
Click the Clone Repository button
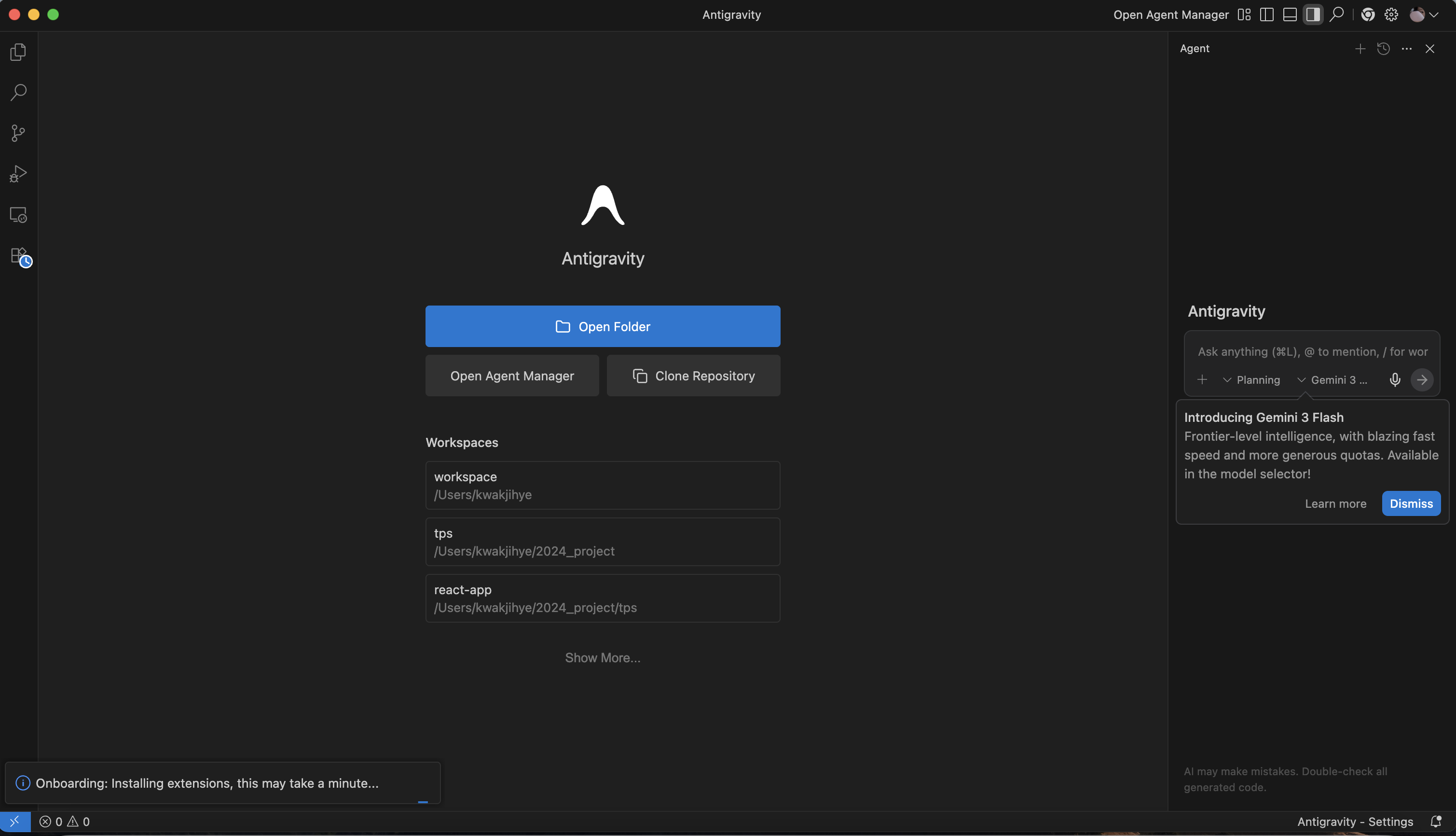coord(693,376)
